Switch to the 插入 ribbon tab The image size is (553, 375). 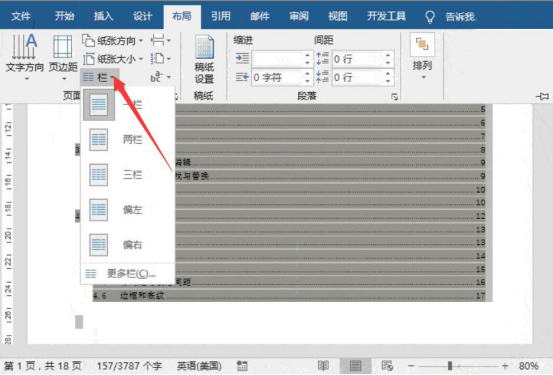[x=103, y=16]
